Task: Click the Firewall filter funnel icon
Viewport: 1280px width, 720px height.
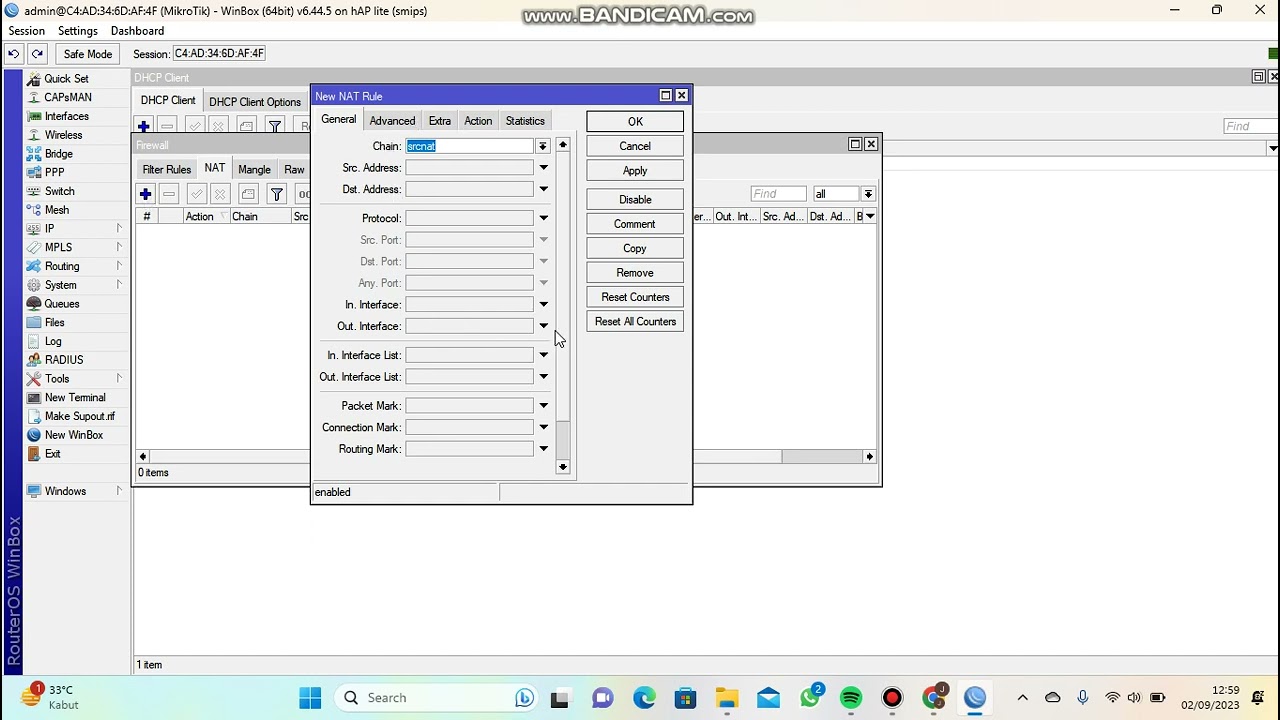Action: point(277,194)
